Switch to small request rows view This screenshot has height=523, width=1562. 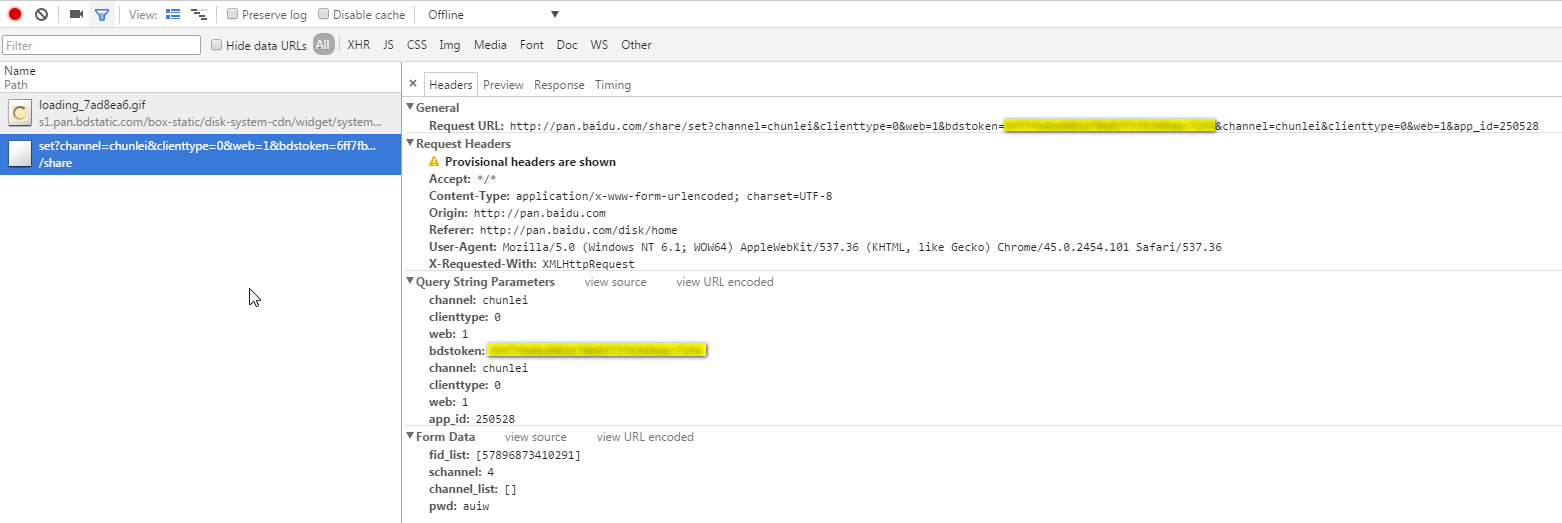coord(199,14)
